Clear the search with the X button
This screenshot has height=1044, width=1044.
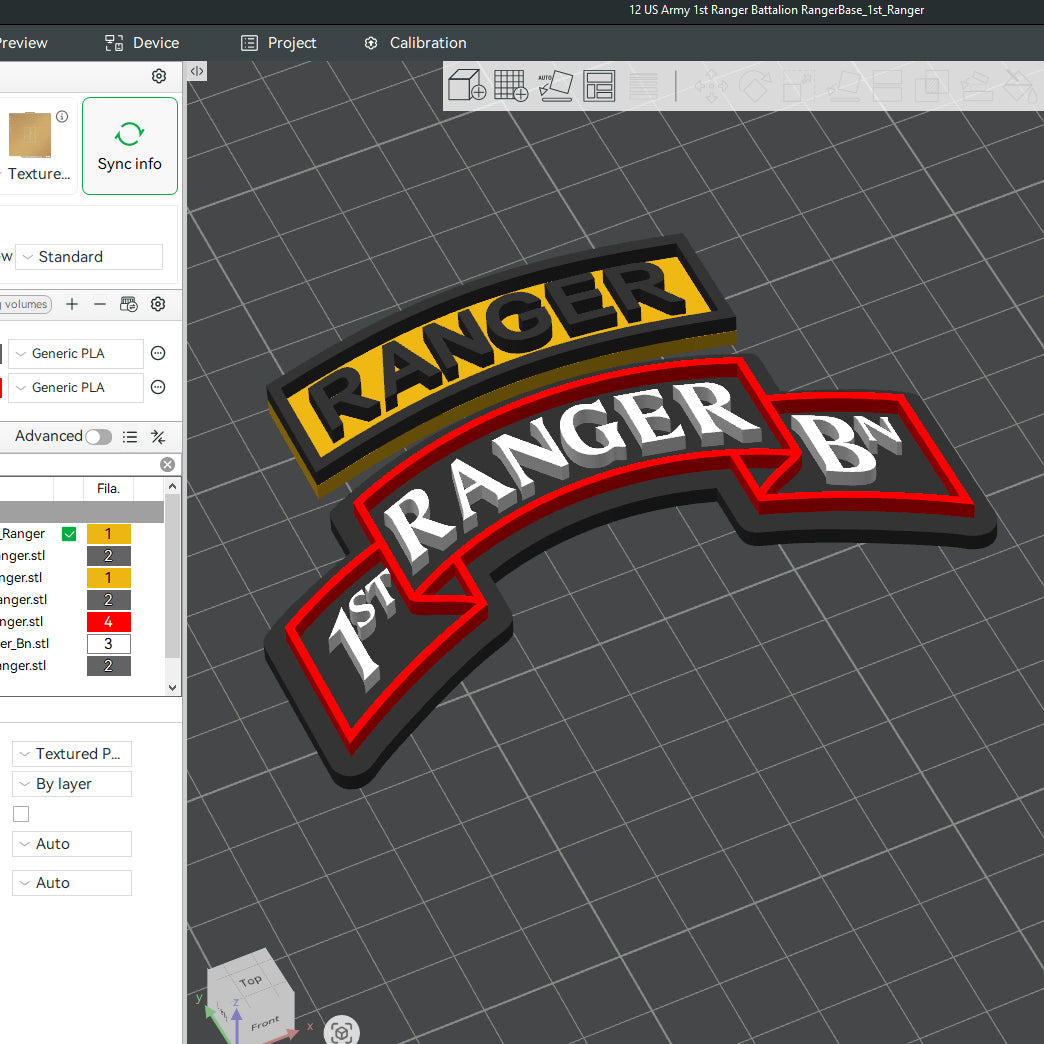point(167,464)
